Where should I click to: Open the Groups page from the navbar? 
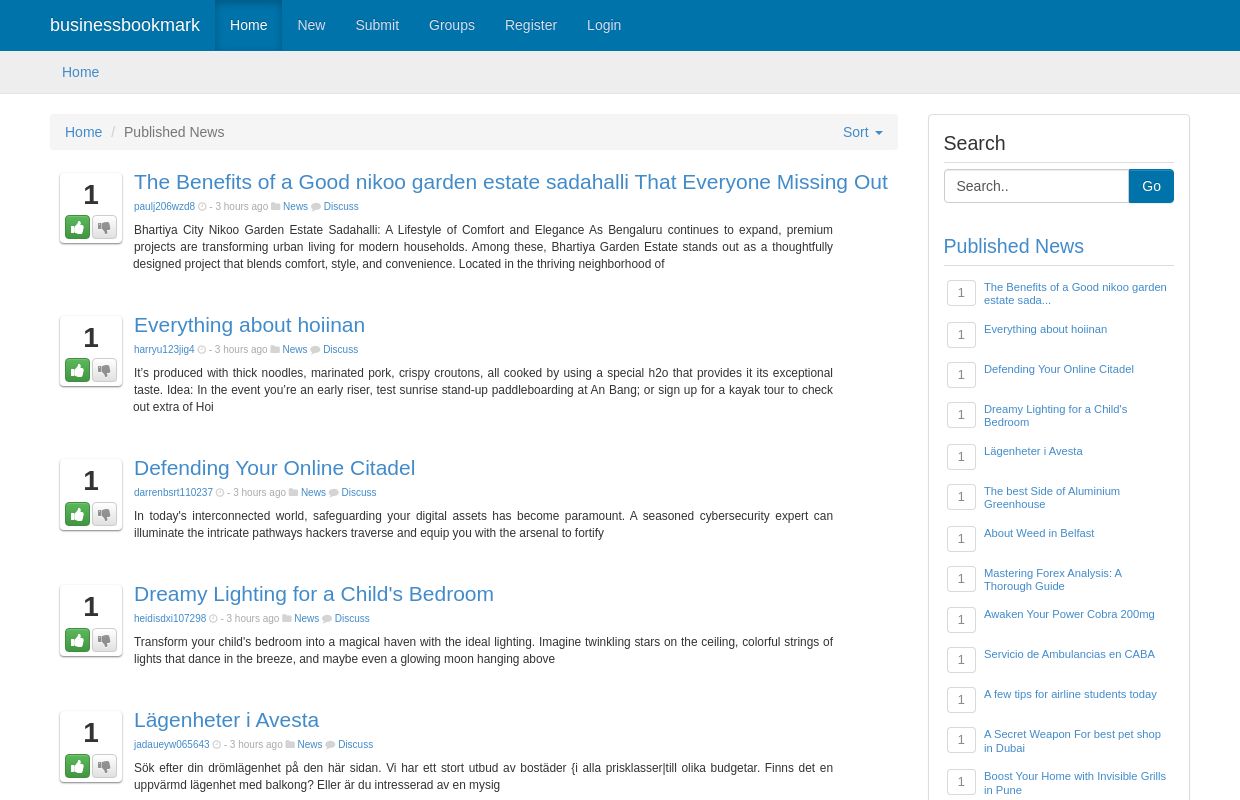451,25
